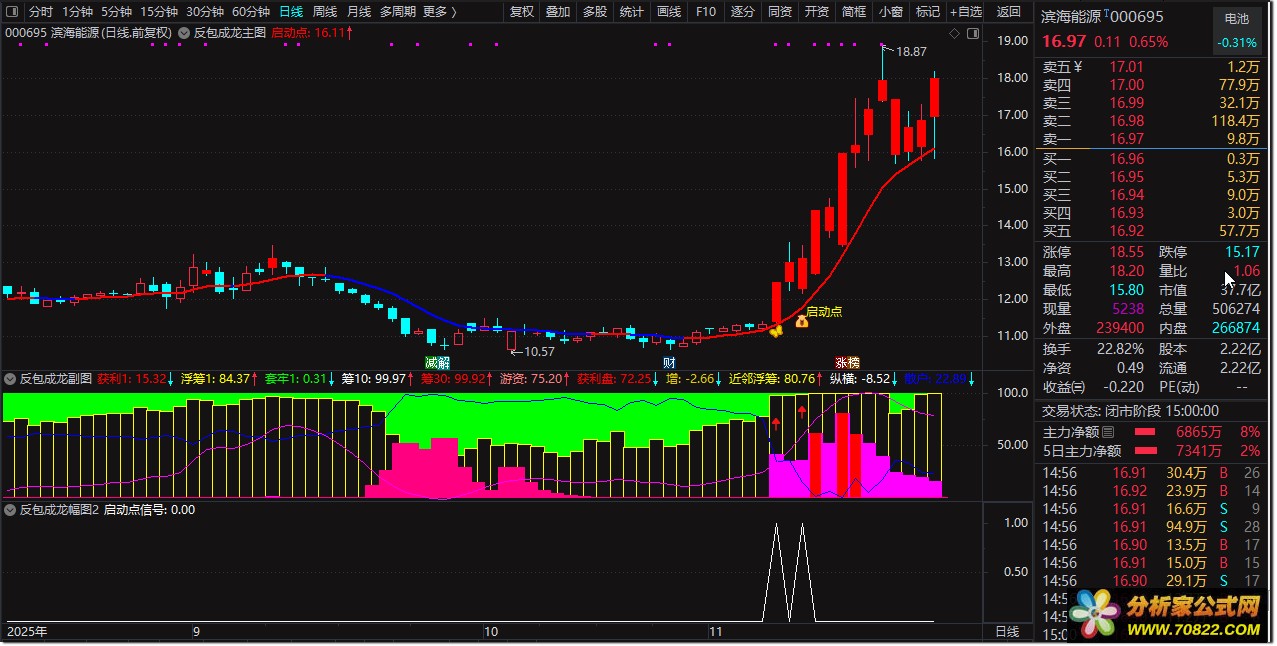Click the 返回 back button
The width and height of the screenshot is (1277, 646).
tap(1009, 12)
